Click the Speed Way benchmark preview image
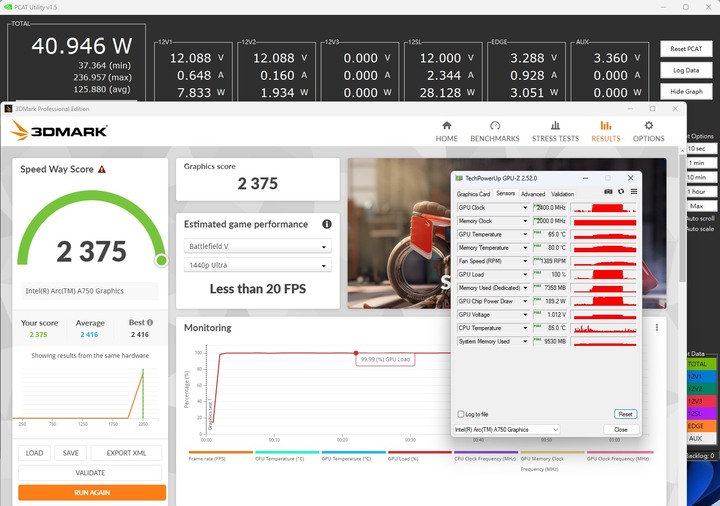This screenshot has height=506, width=720. (x=399, y=233)
